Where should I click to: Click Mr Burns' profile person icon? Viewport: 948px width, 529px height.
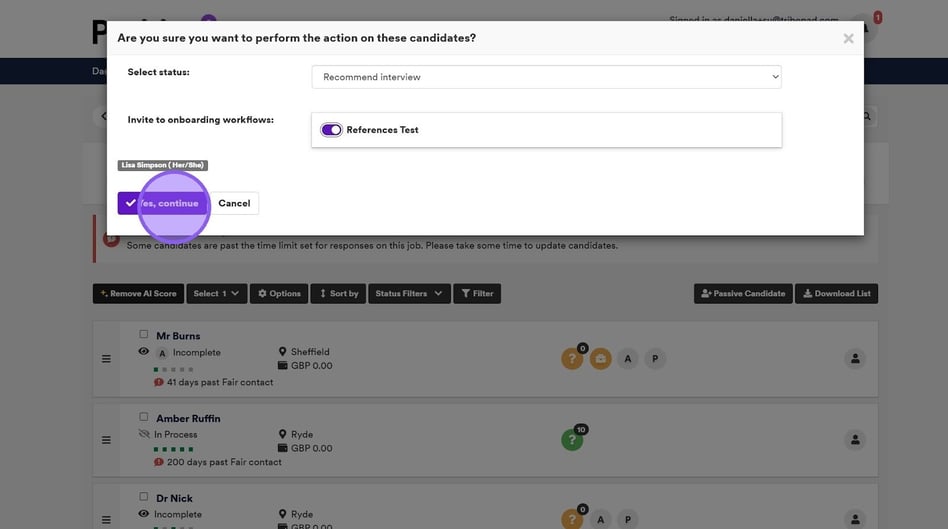coord(854,358)
